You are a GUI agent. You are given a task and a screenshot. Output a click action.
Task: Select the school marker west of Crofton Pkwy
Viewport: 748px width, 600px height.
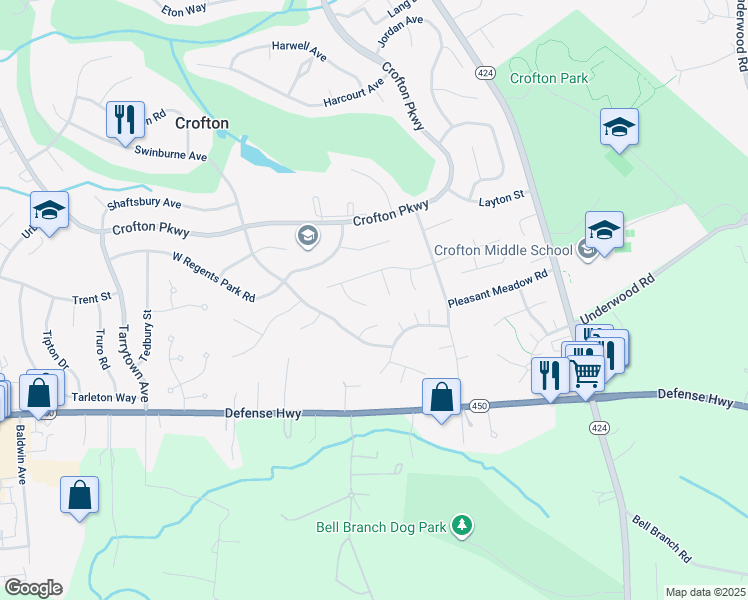tap(49, 210)
